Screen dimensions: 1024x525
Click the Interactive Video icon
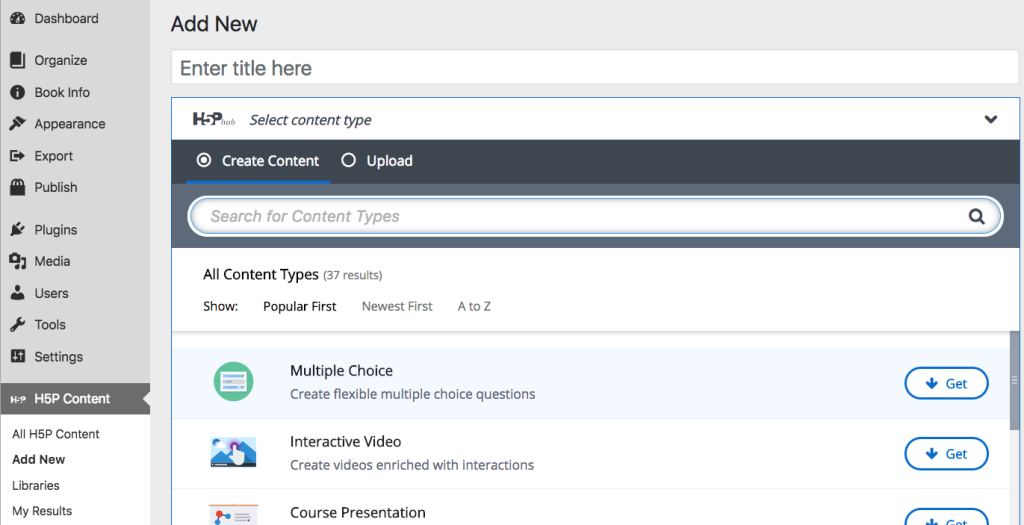233,452
